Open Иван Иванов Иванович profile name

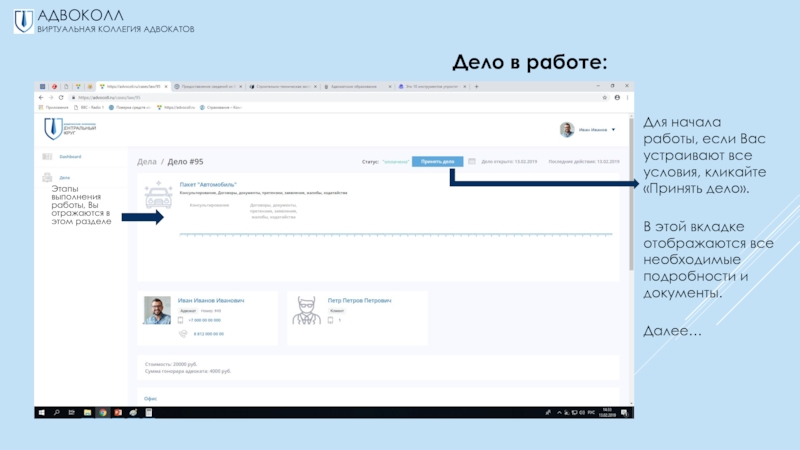(211, 300)
